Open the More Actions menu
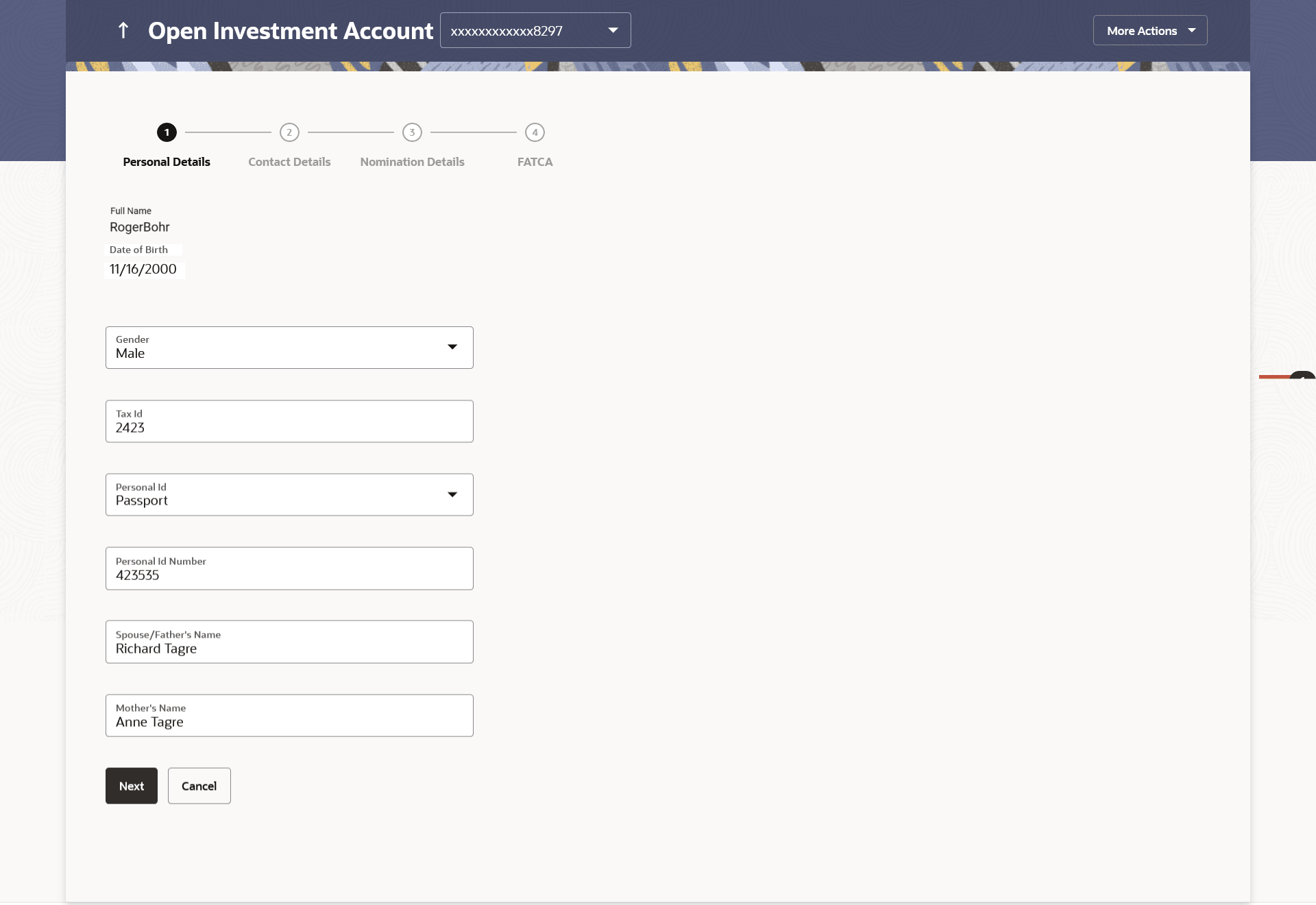This screenshot has width=1316, height=905. pyautogui.click(x=1149, y=30)
